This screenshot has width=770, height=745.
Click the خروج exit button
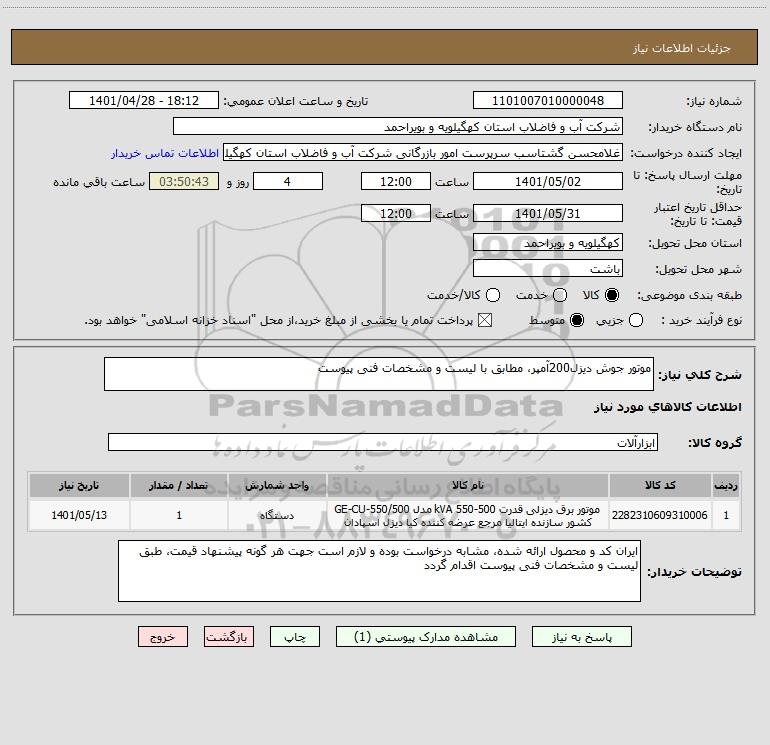point(163,636)
